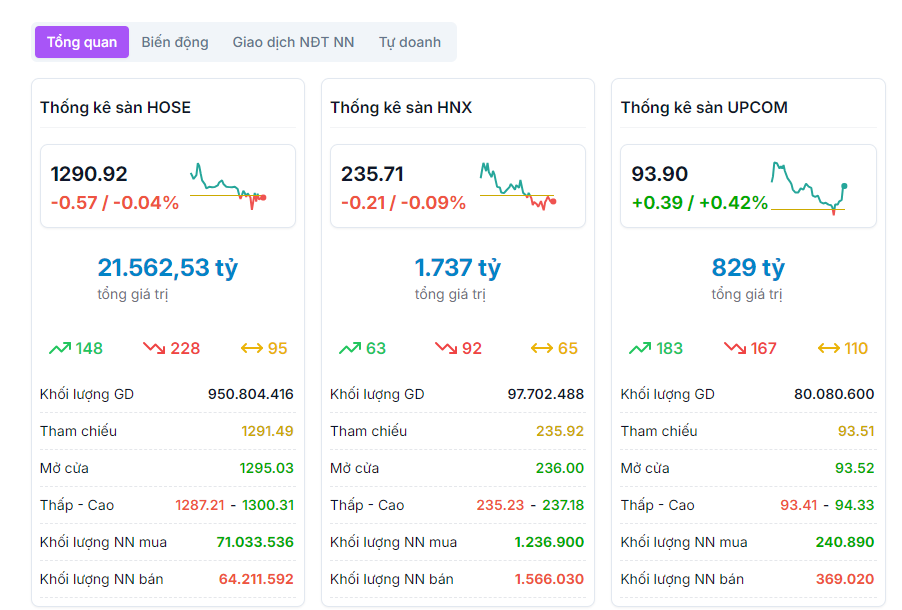The height and width of the screenshot is (610, 902).
Task: Click the HOSE declining stocks down-arrow icon
Action: pyautogui.click(x=154, y=348)
